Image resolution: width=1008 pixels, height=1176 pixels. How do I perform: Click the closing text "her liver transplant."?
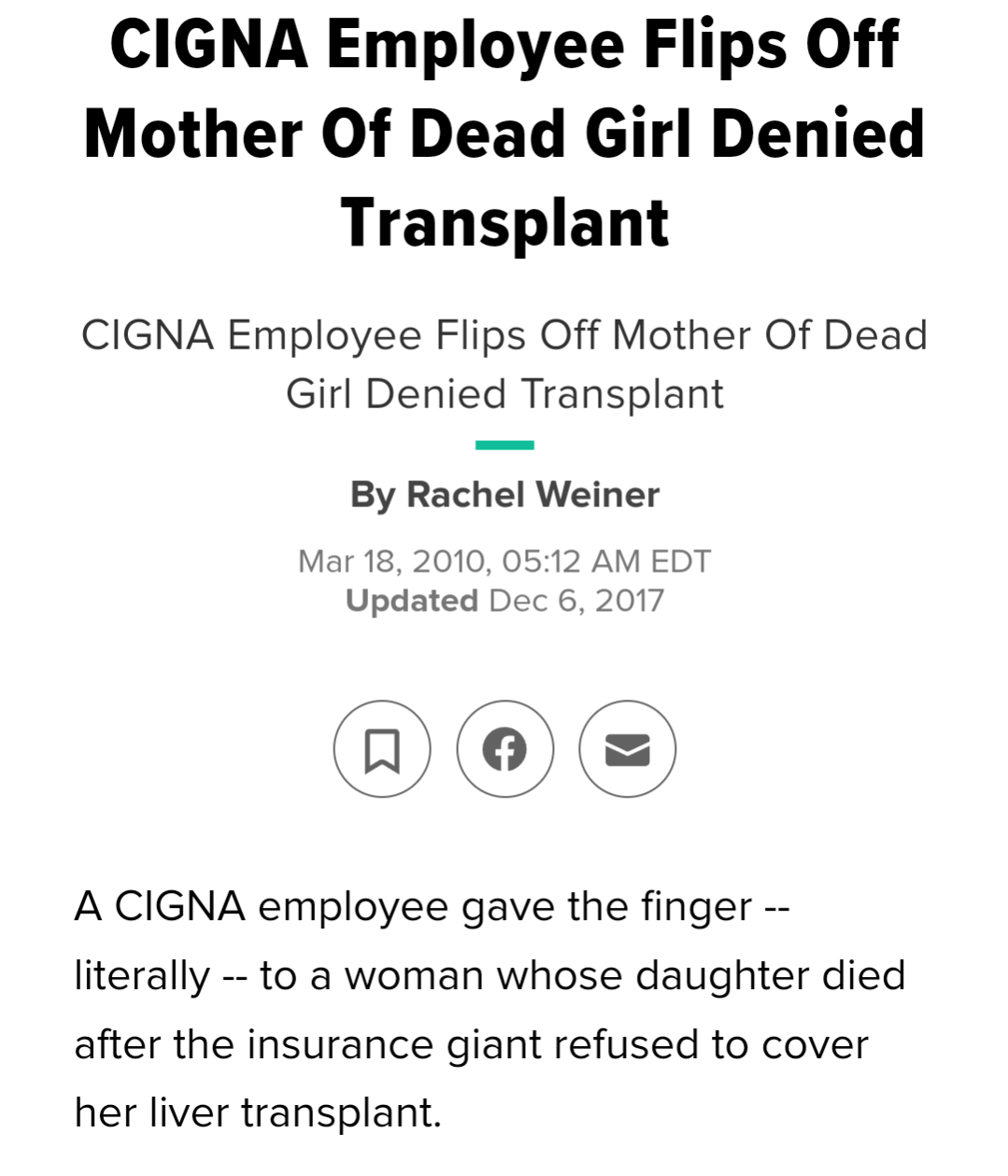click(x=257, y=1112)
